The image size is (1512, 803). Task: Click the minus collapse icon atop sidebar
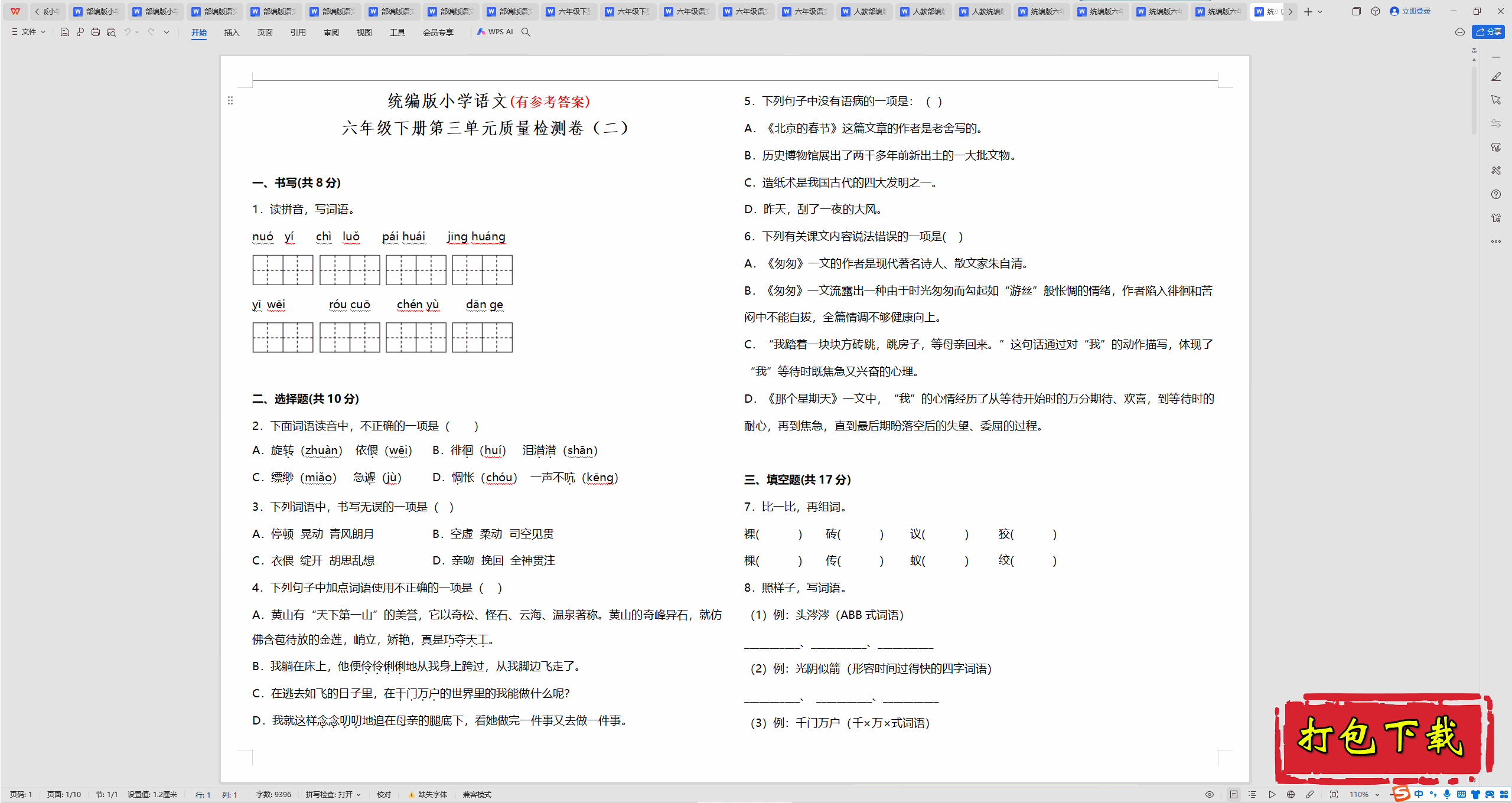coord(1496,57)
